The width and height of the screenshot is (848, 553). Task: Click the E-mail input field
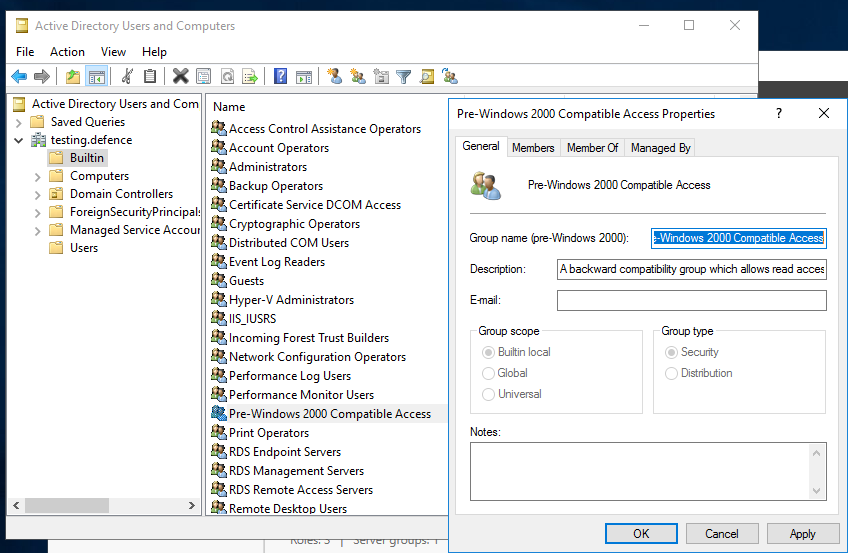coord(692,300)
